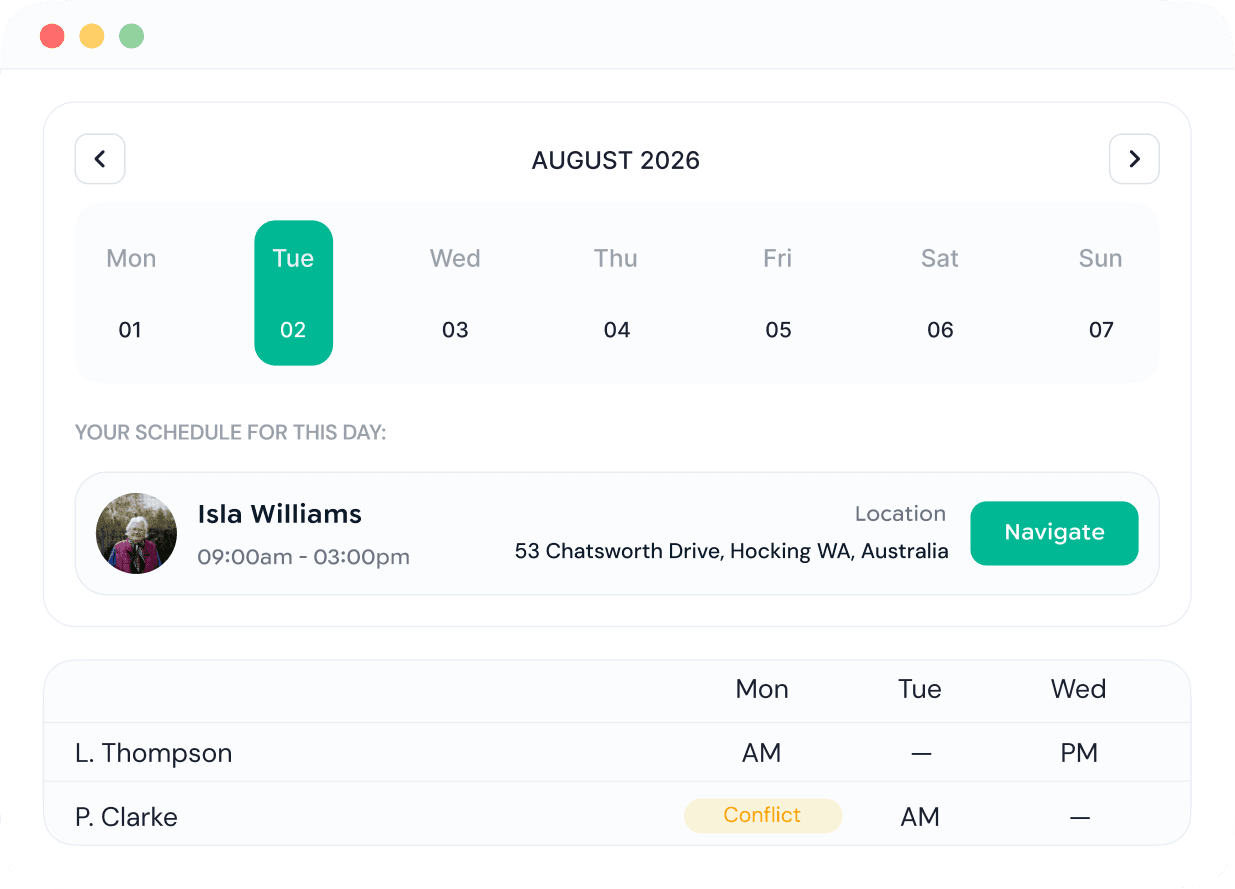The height and width of the screenshot is (889, 1235).
Task: Click L. Thompson's Monday AM cell
Action: tap(762, 753)
